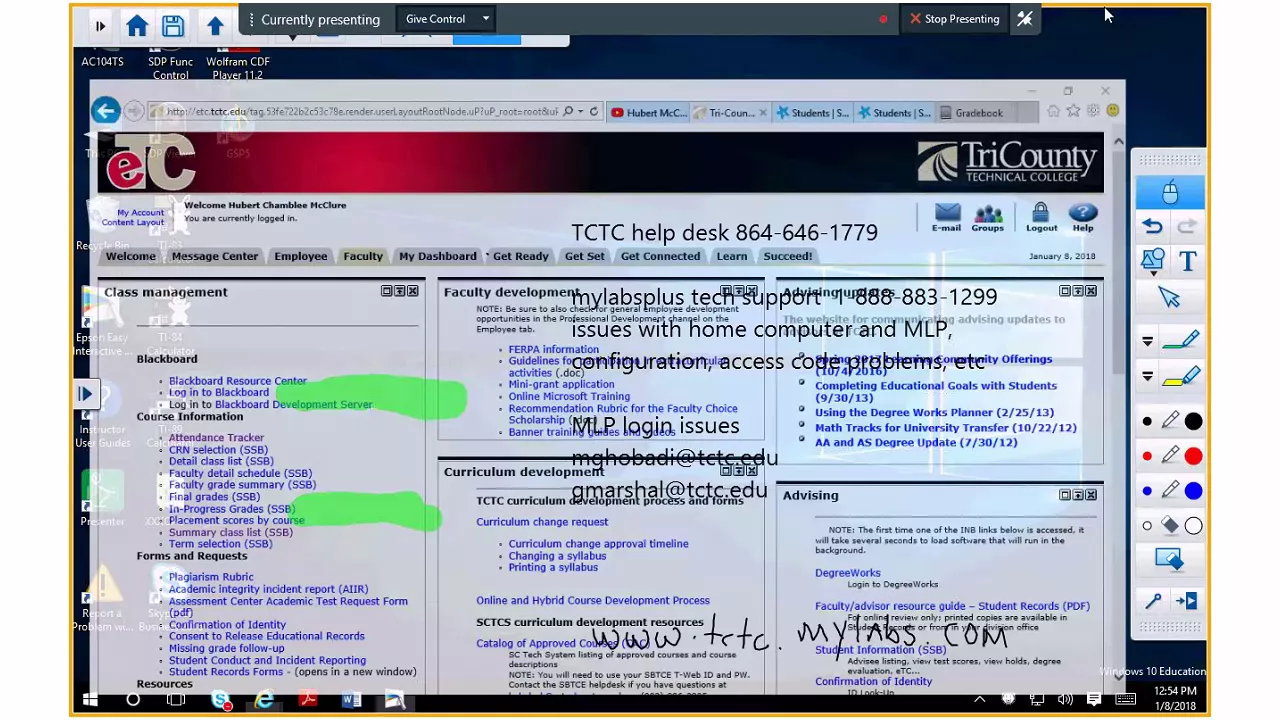Expand yellow highlighter thickness options

point(1147,377)
